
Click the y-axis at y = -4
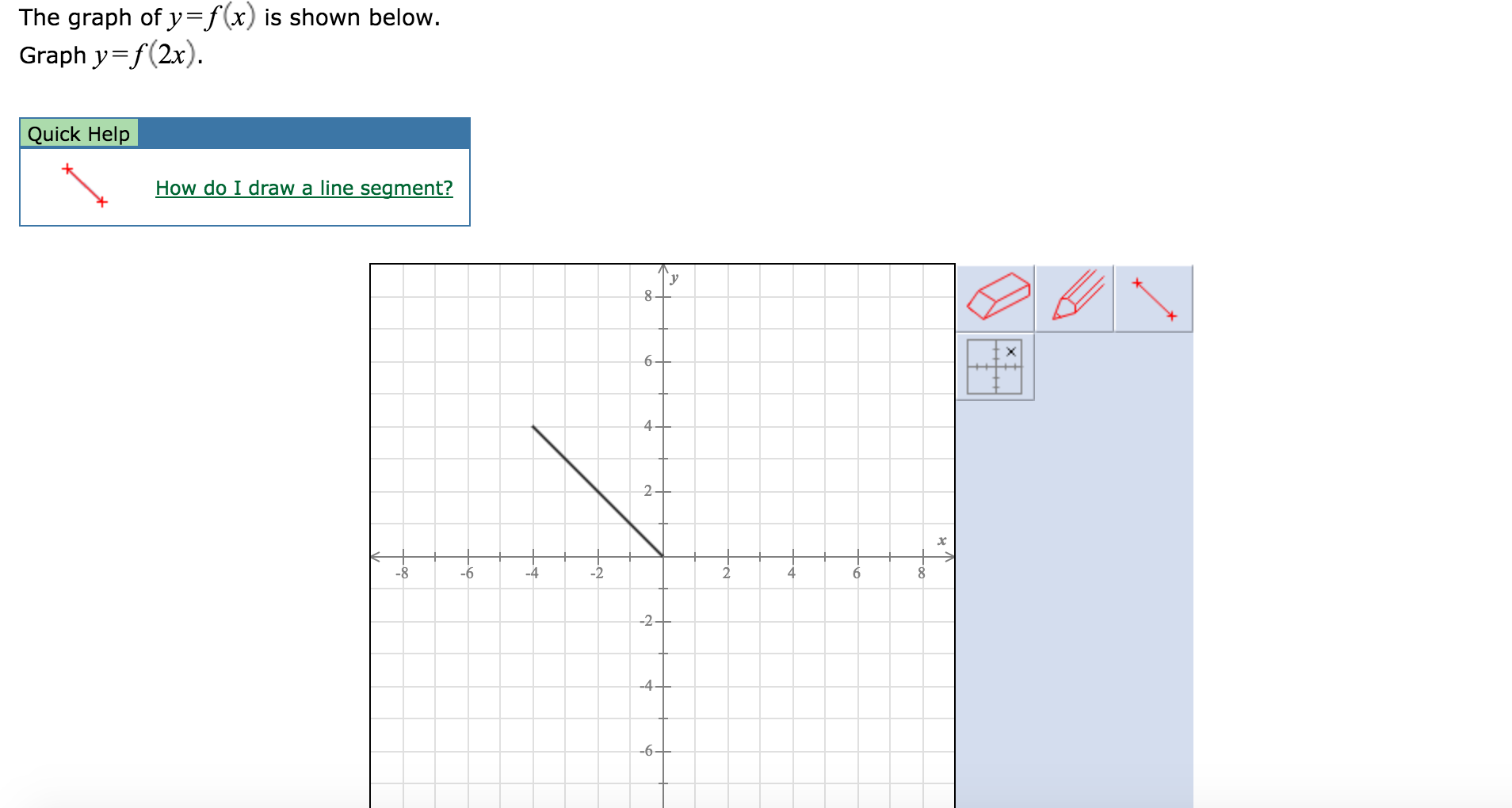663,686
